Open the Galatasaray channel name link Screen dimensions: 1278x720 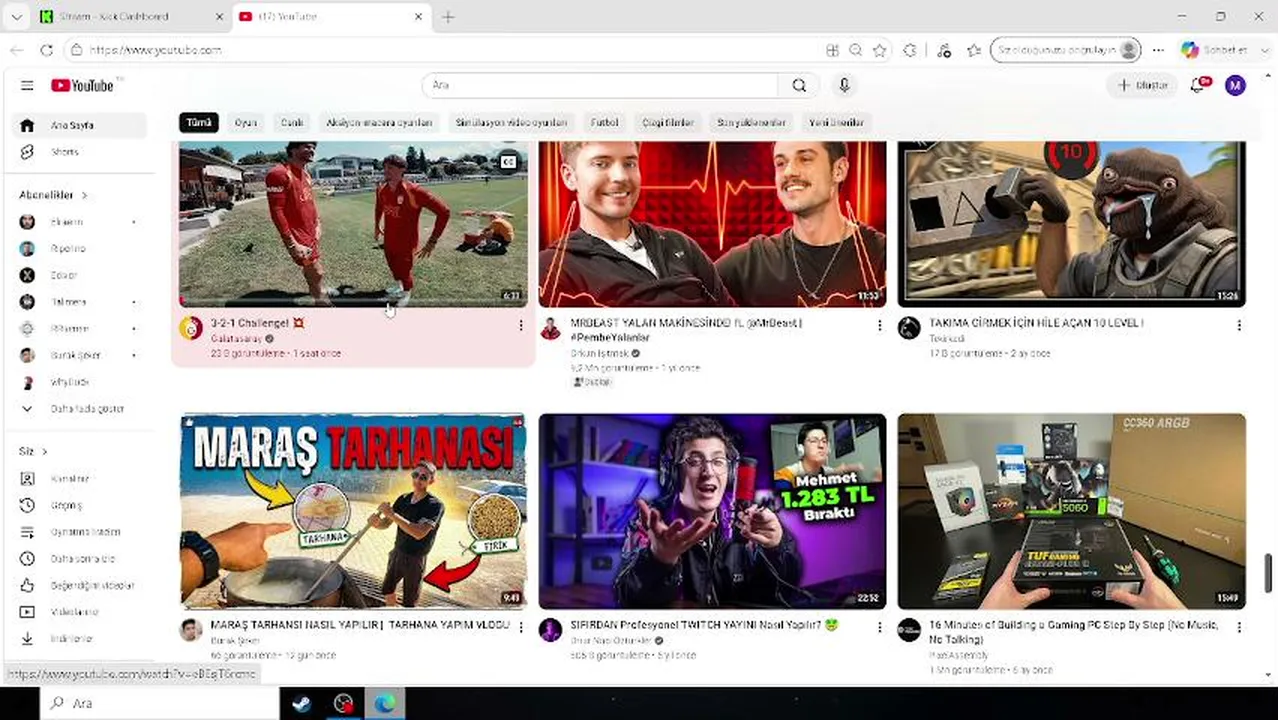(x=236, y=339)
